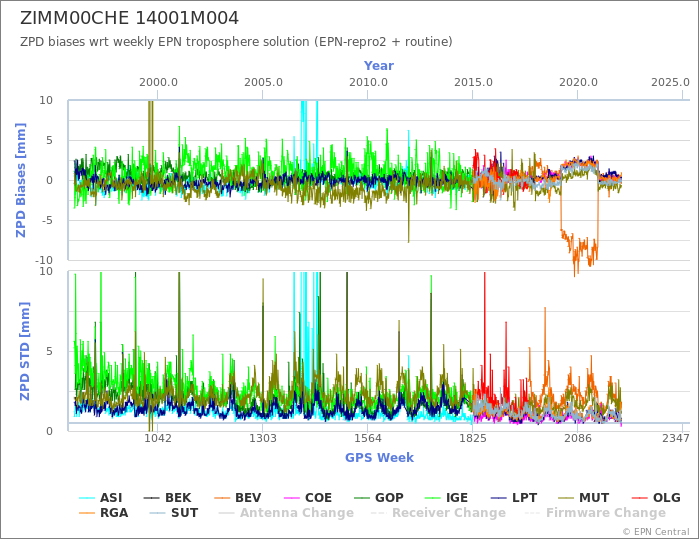Toggle the BEK legend entry

(167, 497)
